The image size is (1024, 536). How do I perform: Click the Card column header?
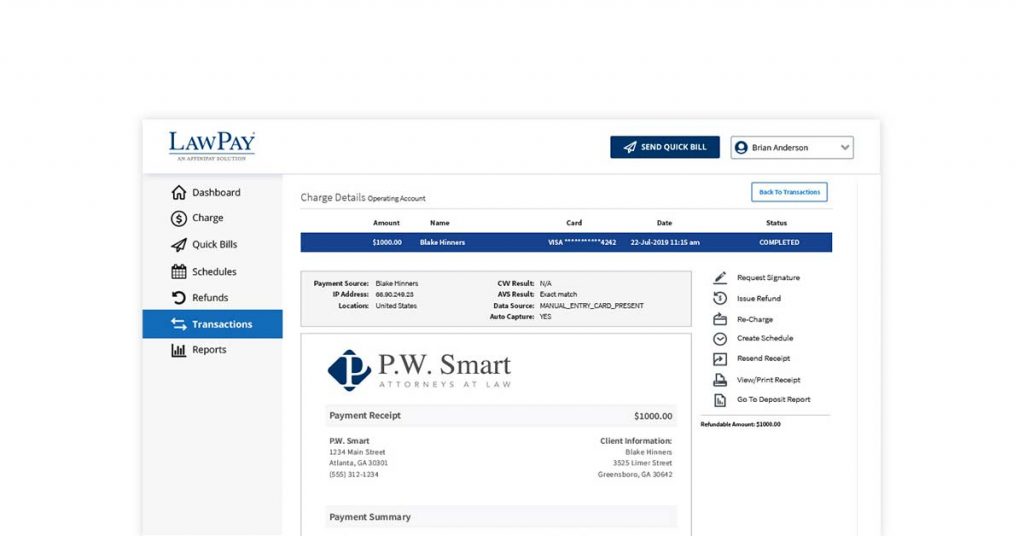click(574, 223)
